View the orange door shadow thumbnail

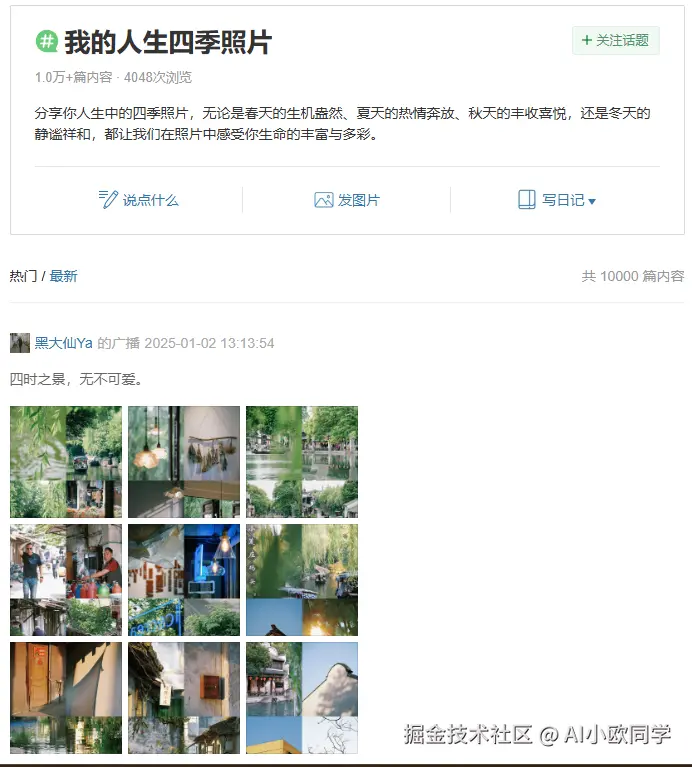pyautogui.click(x=66, y=698)
